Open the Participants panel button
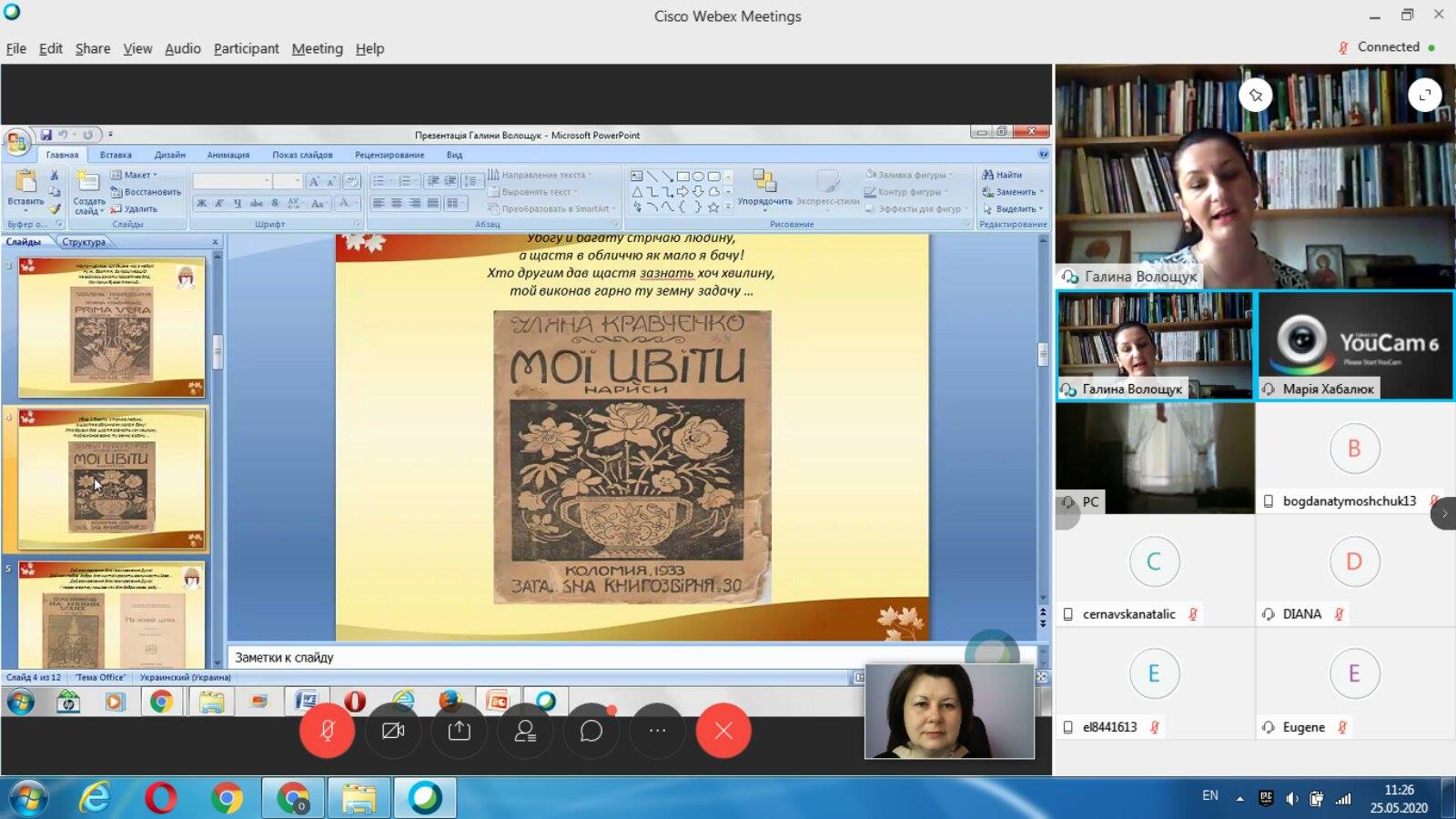Image resolution: width=1456 pixels, height=819 pixels. click(x=525, y=731)
